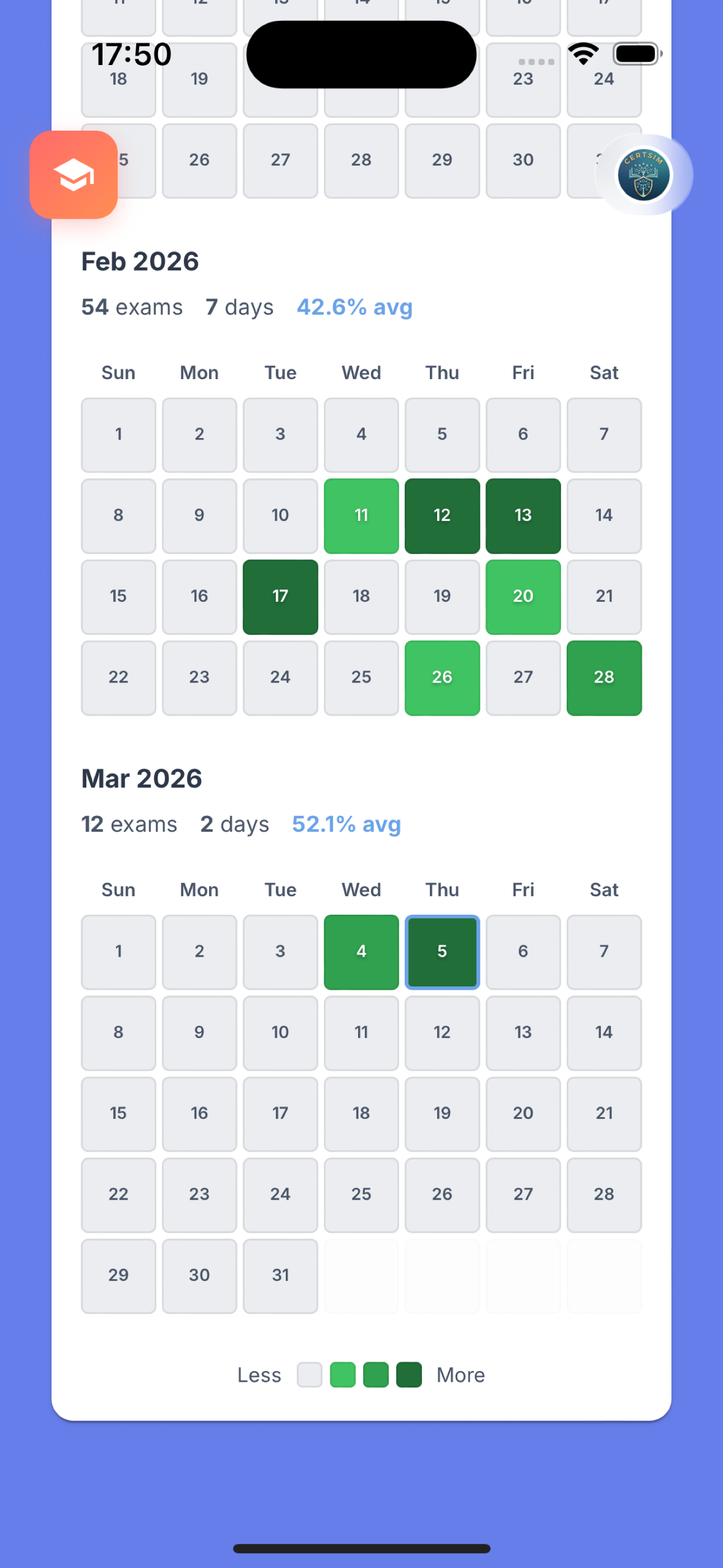Screen dimensions: 723x1568
Task: Select highlighted March 5 day cell
Action: coord(442,951)
